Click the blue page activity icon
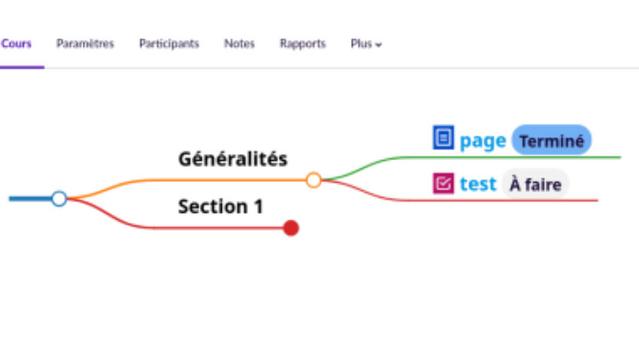 point(443,138)
